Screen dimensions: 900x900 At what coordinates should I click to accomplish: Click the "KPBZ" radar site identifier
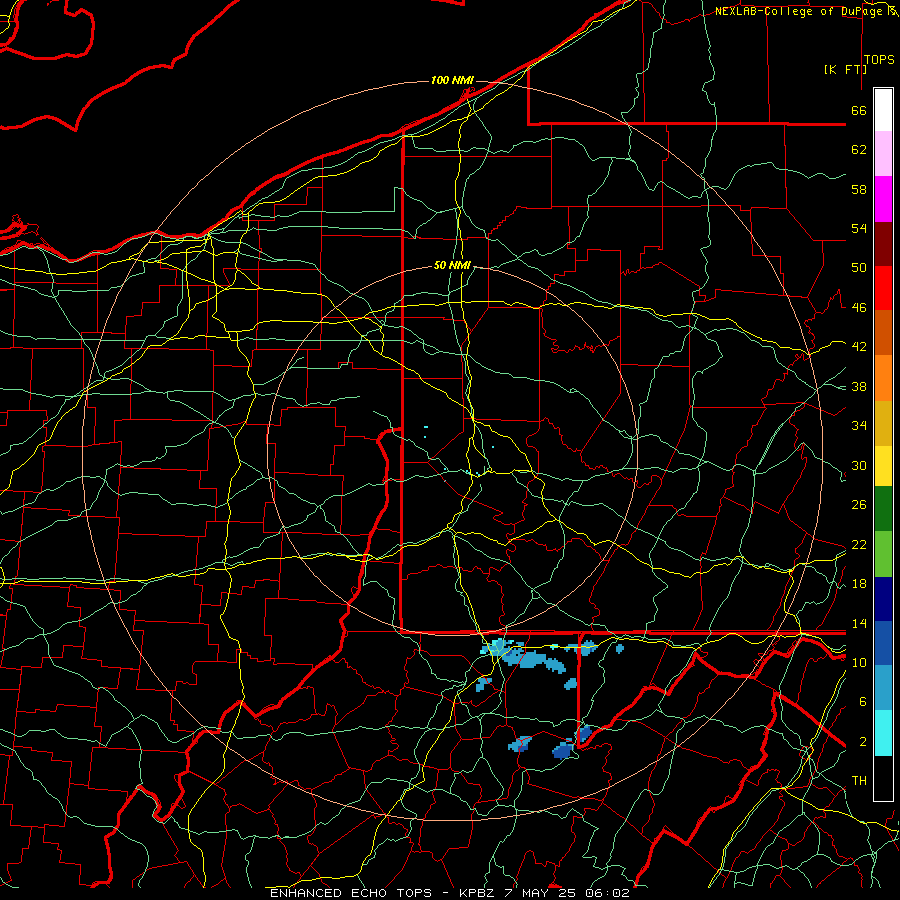(476, 893)
